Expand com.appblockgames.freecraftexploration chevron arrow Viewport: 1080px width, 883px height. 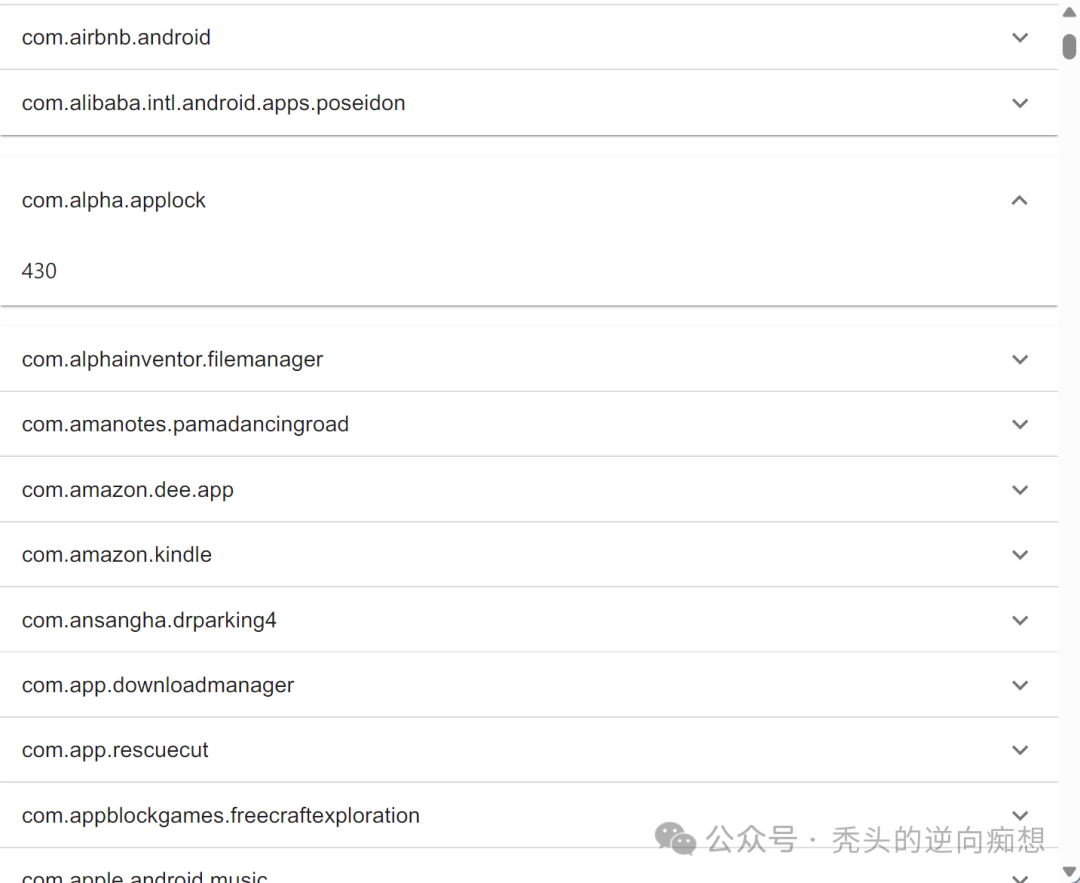(1020, 815)
